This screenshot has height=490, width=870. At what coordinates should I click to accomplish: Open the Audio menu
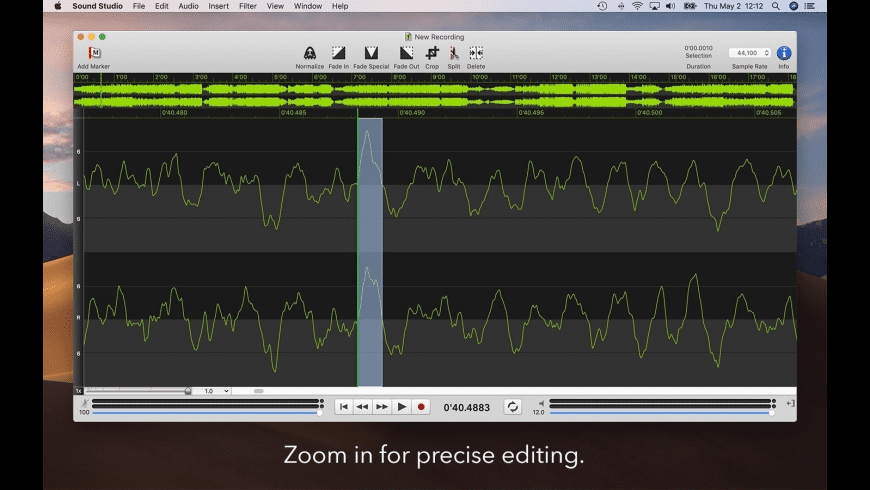pos(188,6)
